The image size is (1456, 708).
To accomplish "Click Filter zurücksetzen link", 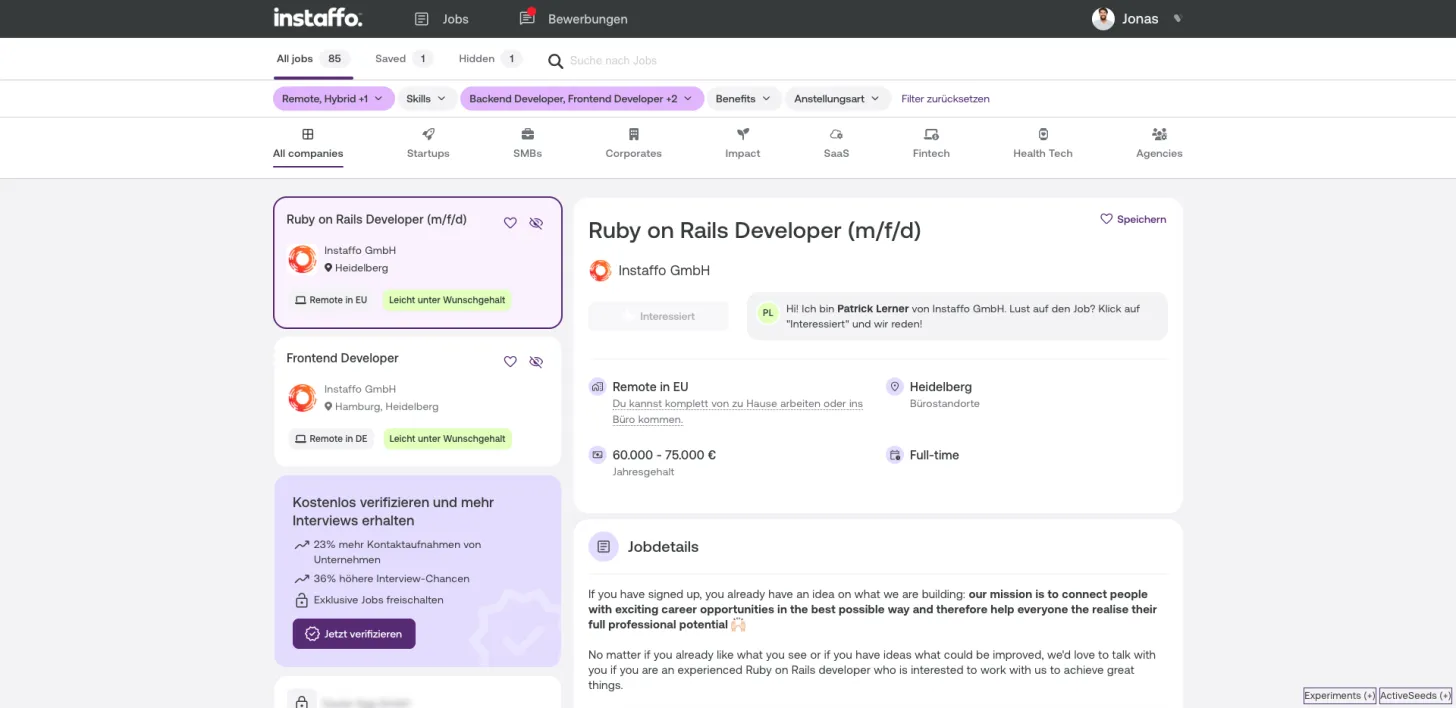I will tap(945, 99).
